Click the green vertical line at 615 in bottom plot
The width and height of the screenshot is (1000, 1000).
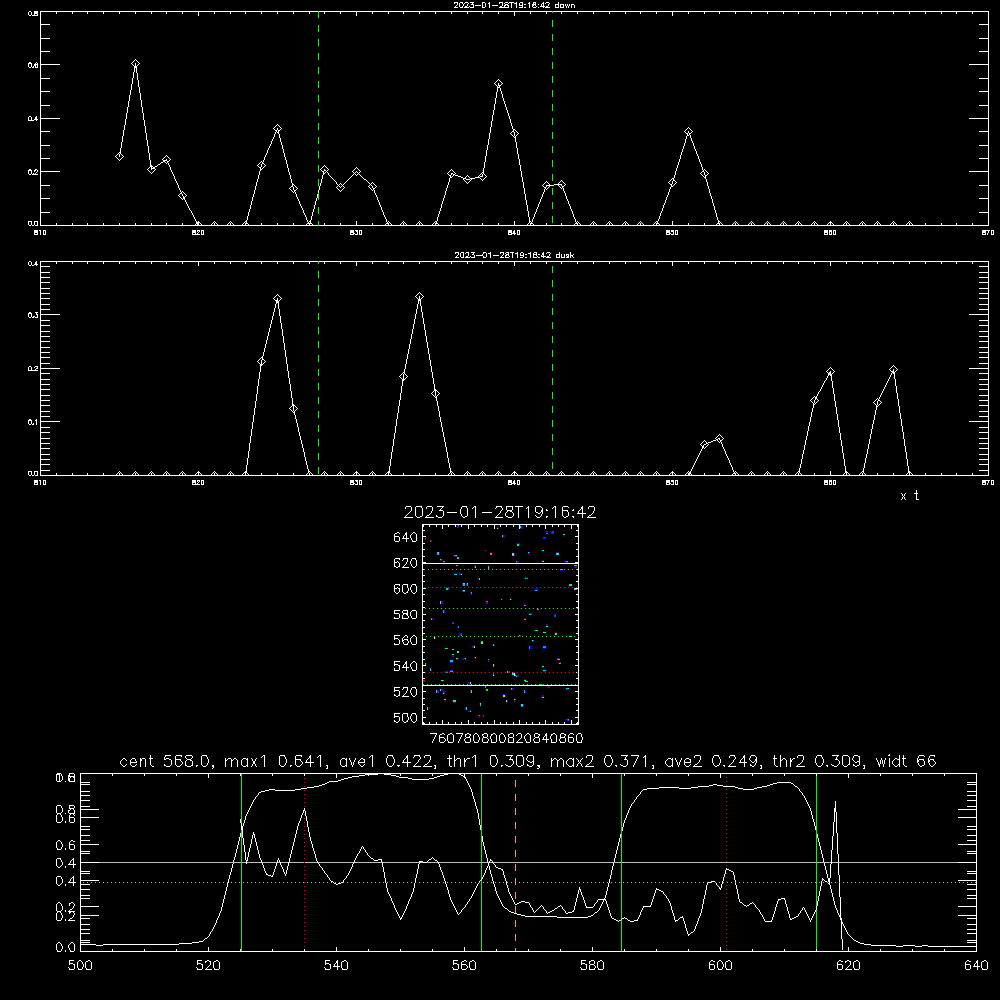click(x=816, y=861)
